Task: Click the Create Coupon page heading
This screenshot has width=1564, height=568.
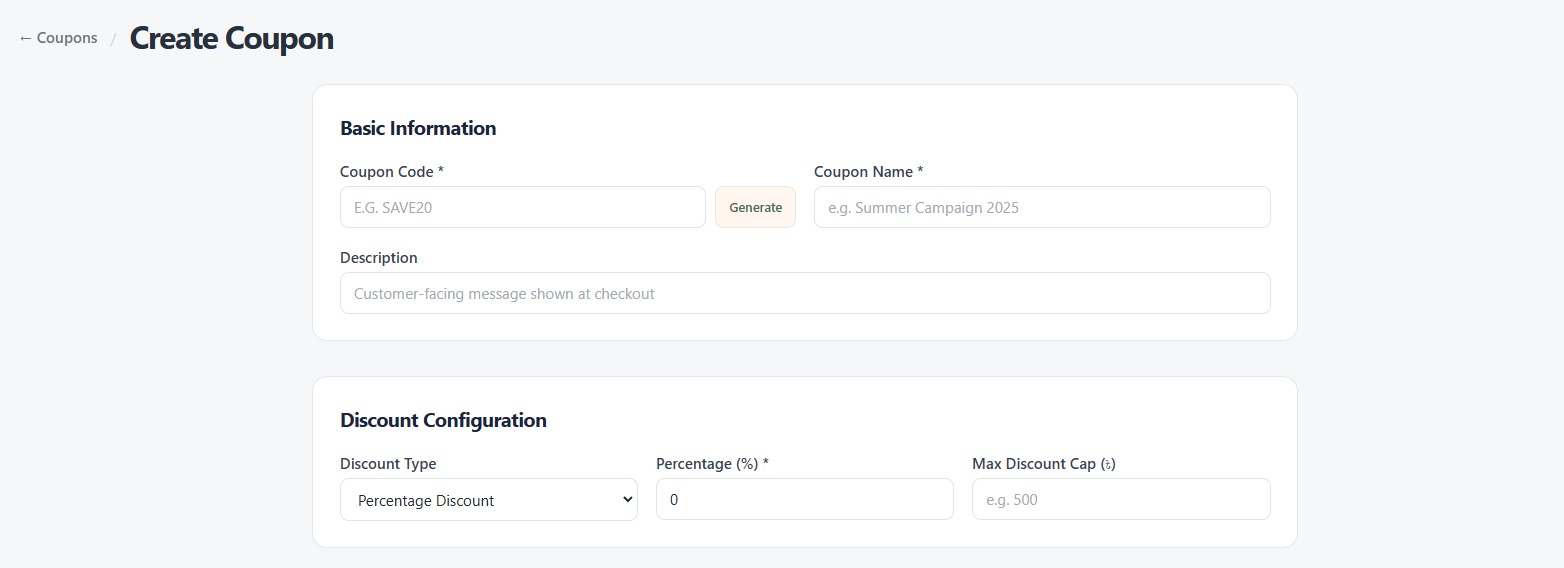Action: click(232, 39)
